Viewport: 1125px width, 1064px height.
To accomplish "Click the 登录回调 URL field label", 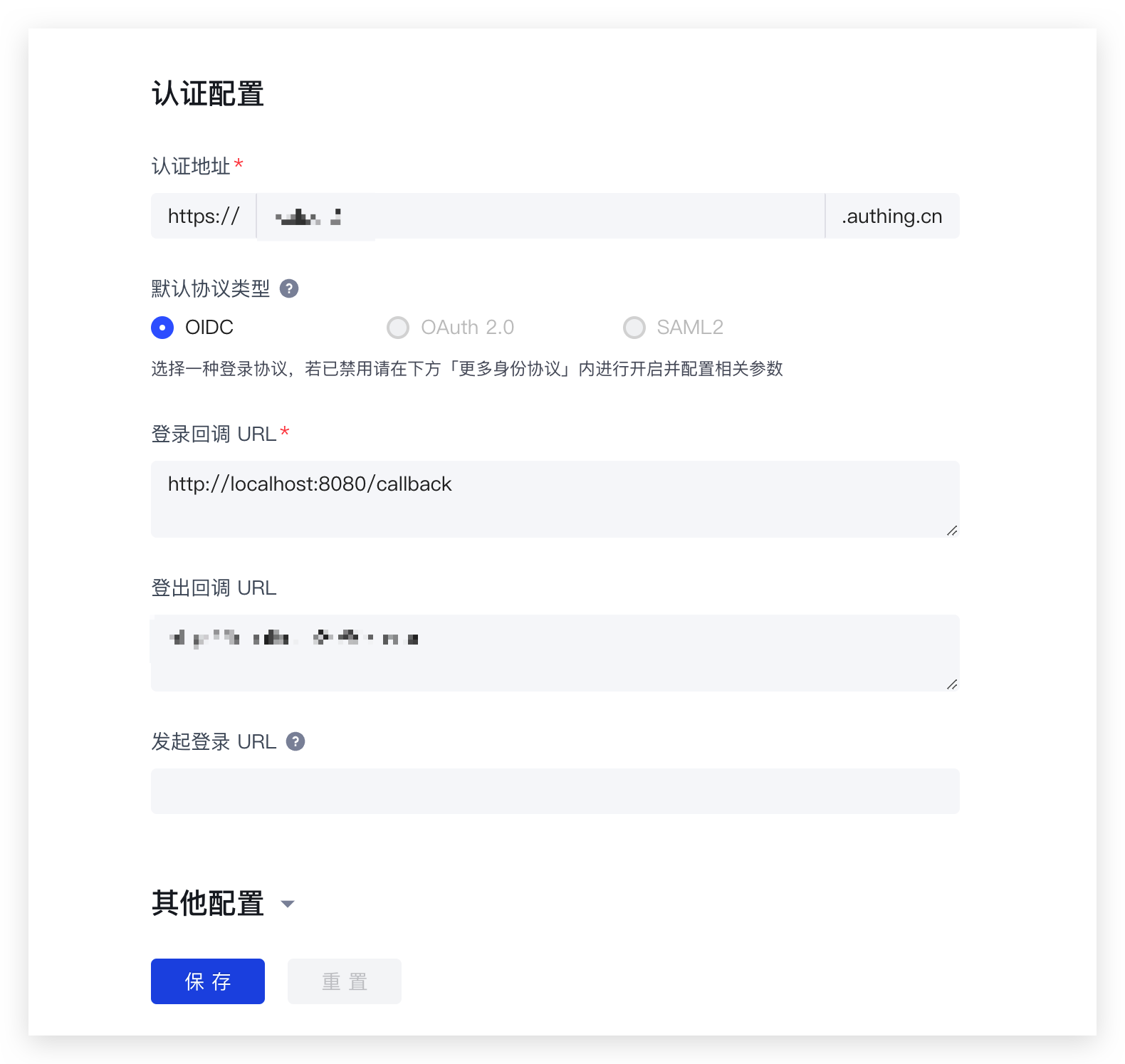I will 214,434.
